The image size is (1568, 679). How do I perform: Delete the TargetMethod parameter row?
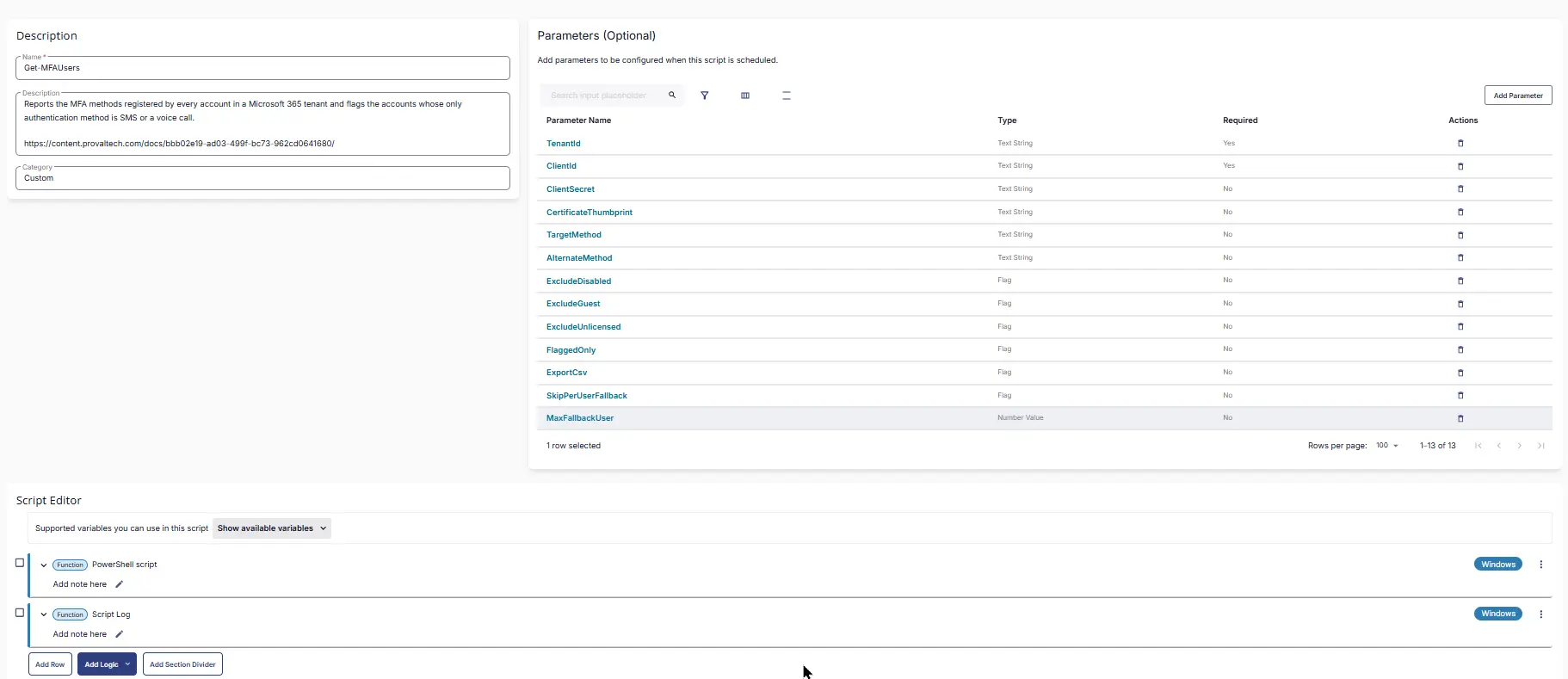[x=1460, y=235]
